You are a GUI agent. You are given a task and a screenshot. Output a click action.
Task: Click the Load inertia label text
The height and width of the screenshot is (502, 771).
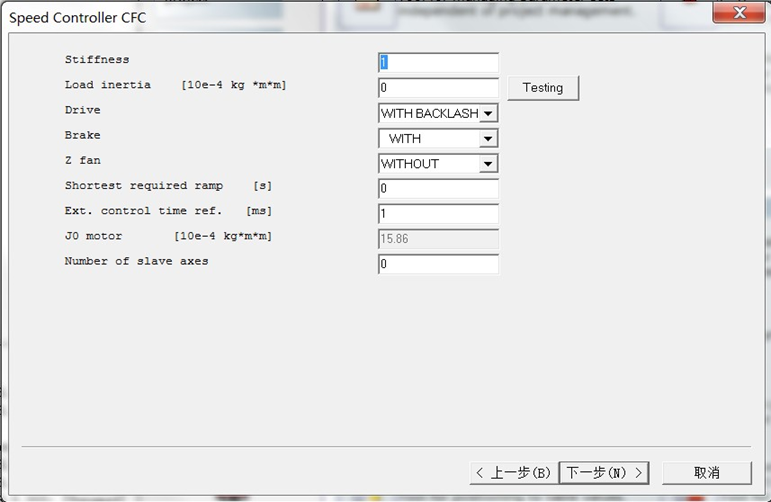[108, 85]
